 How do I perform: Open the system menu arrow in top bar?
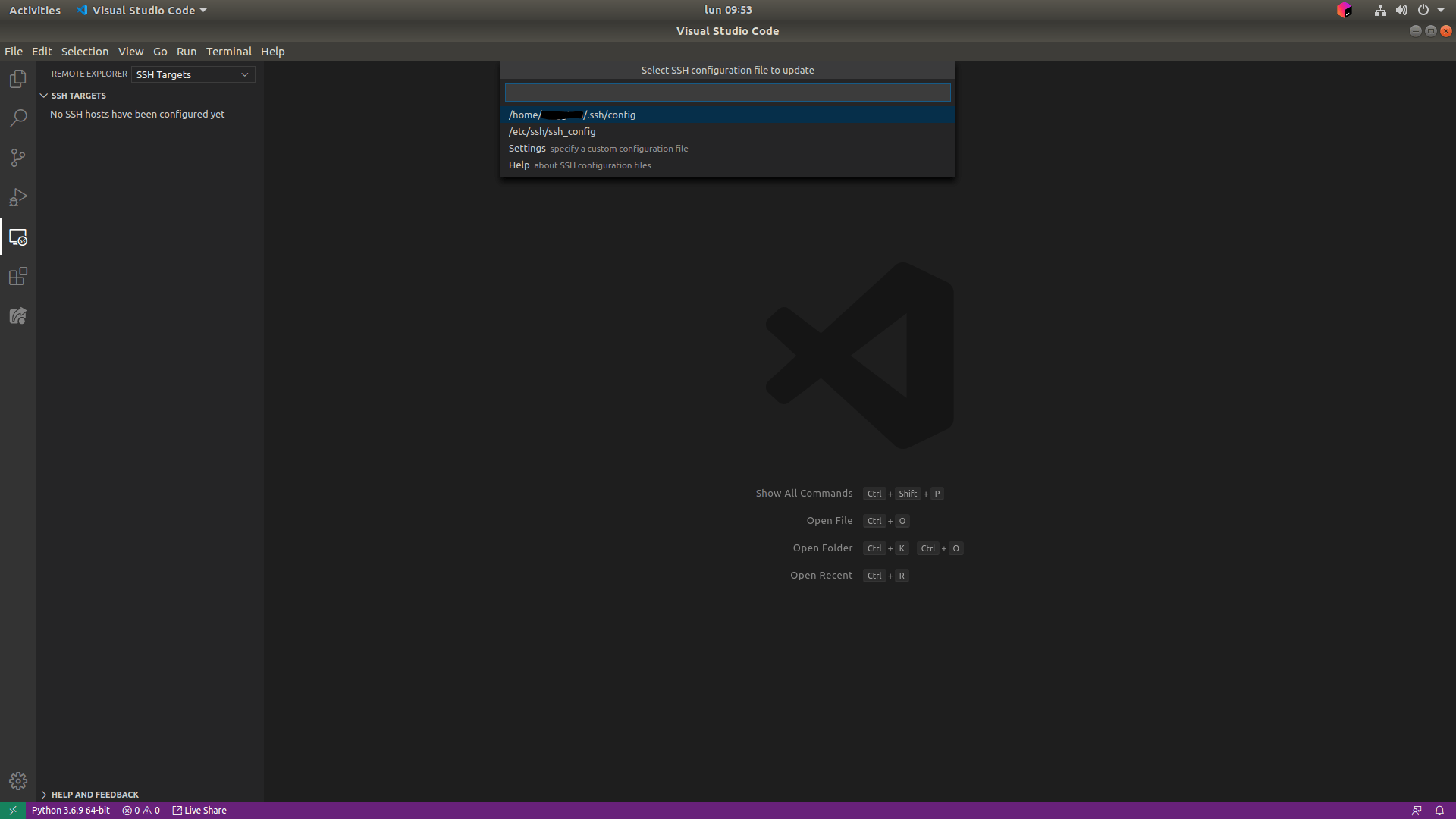point(1441,11)
